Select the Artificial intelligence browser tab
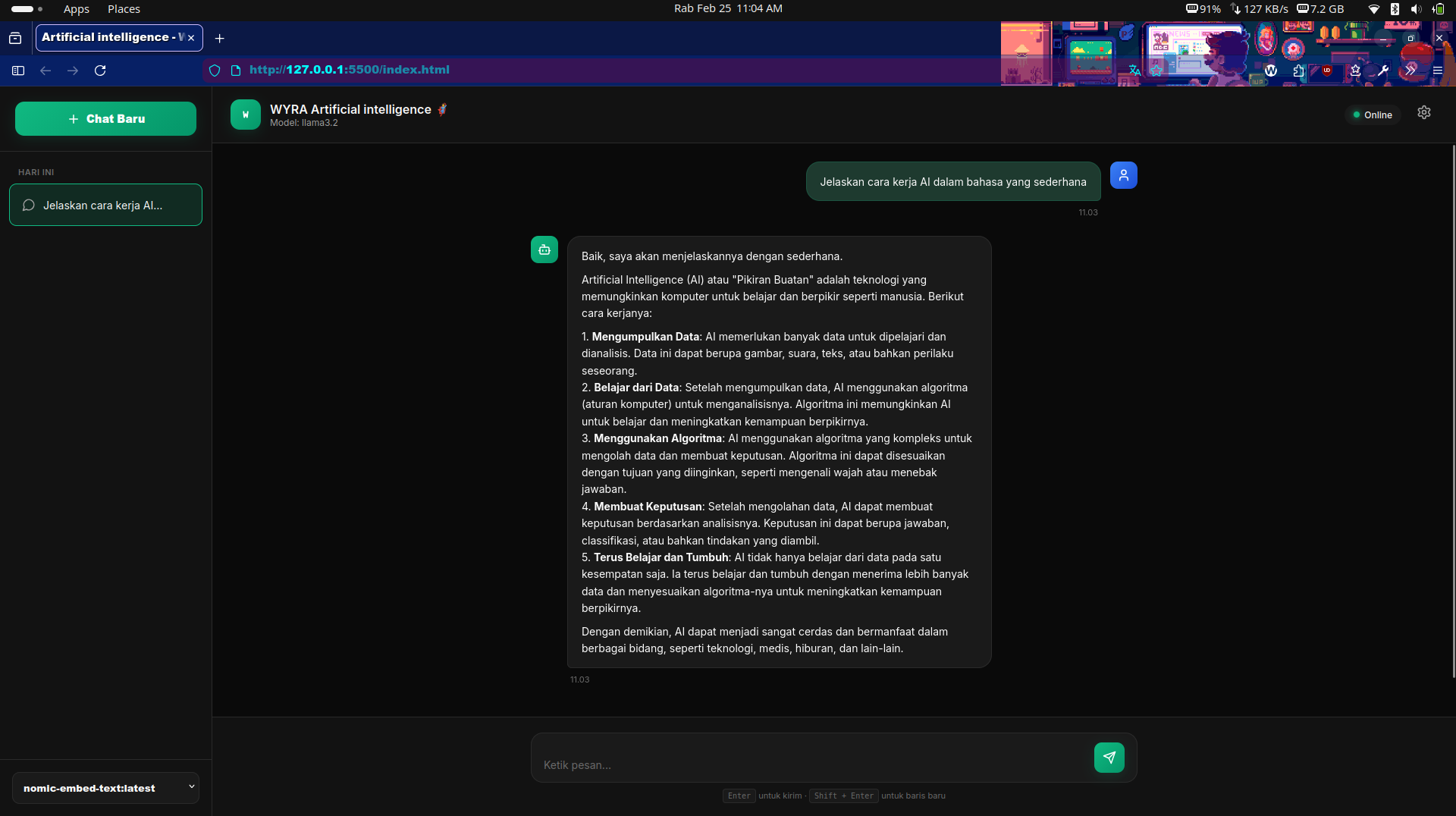 [x=111, y=37]
